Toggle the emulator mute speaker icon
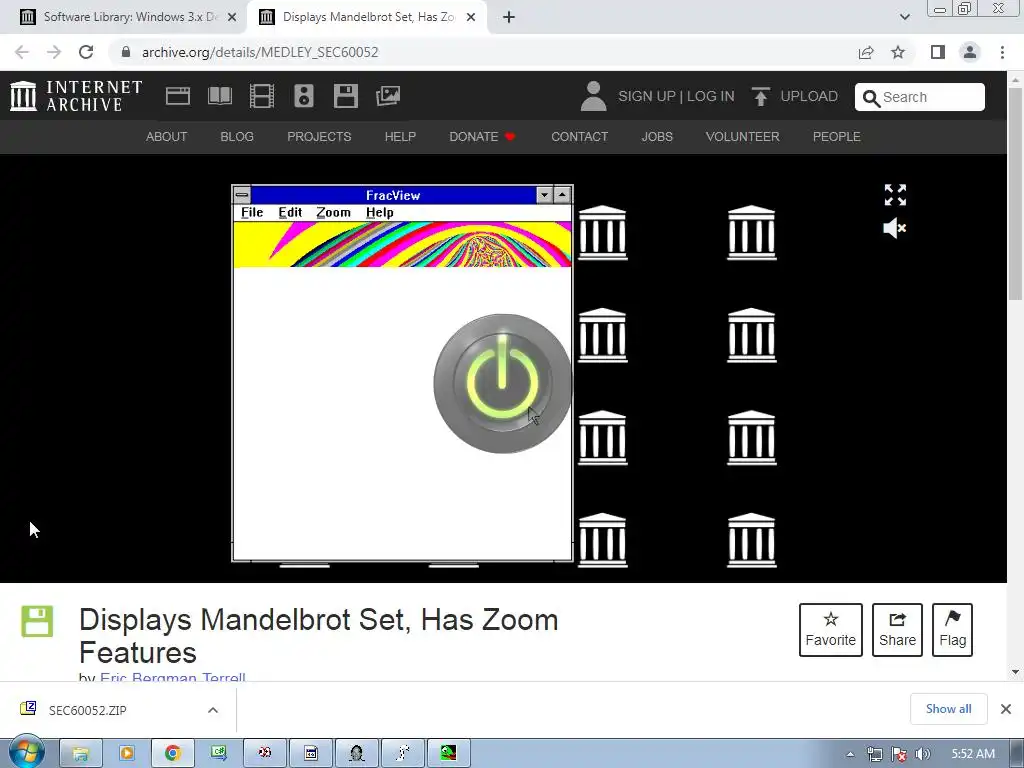Screen dimensions: 1024x768 [894, 228]
